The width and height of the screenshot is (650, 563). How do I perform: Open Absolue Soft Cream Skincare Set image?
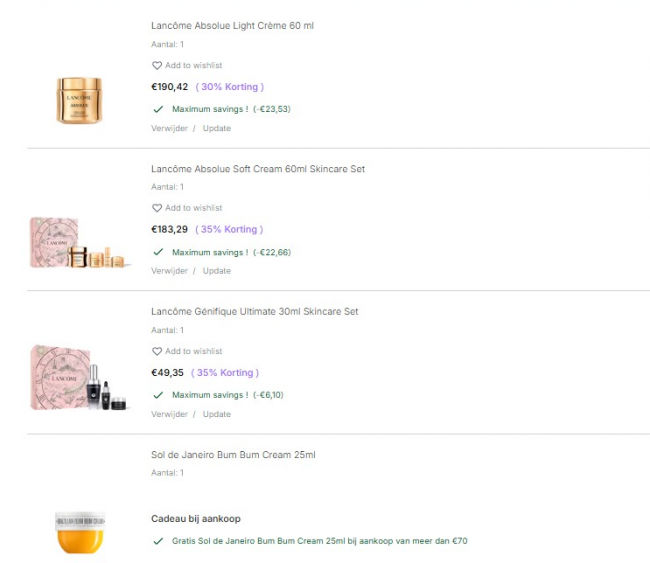pos(79,243)
